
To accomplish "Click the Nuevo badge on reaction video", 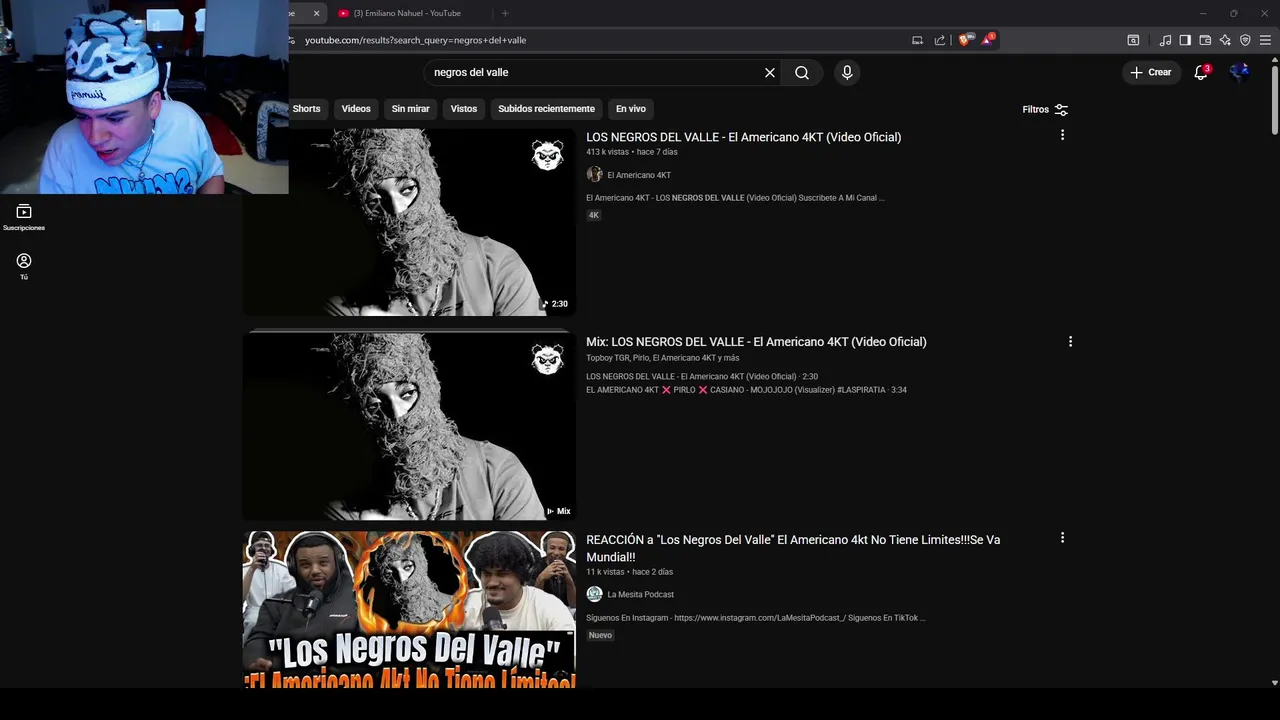I will 600,635.
